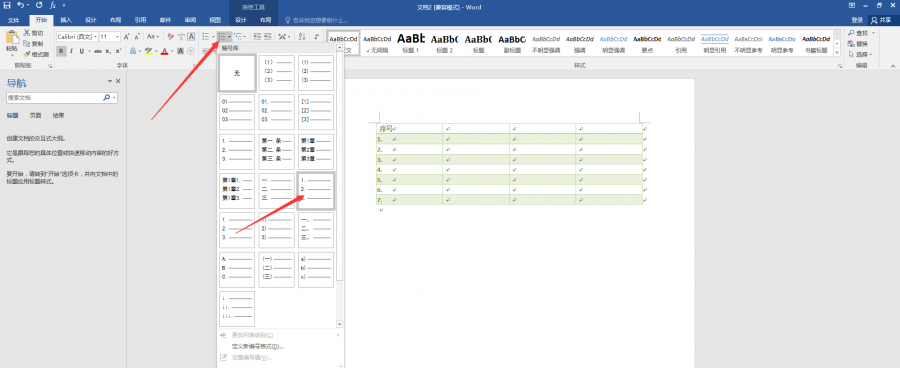The image size is (900, 368).
Task: Select the A. B. C. numbering thumbnail
Action: tap(237, 269)
